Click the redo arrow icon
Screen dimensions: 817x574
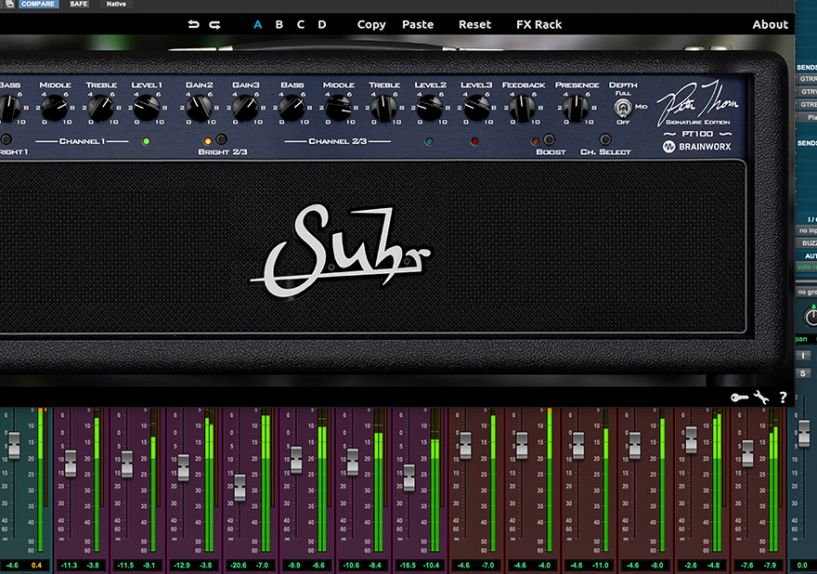(x=215, y=24)
